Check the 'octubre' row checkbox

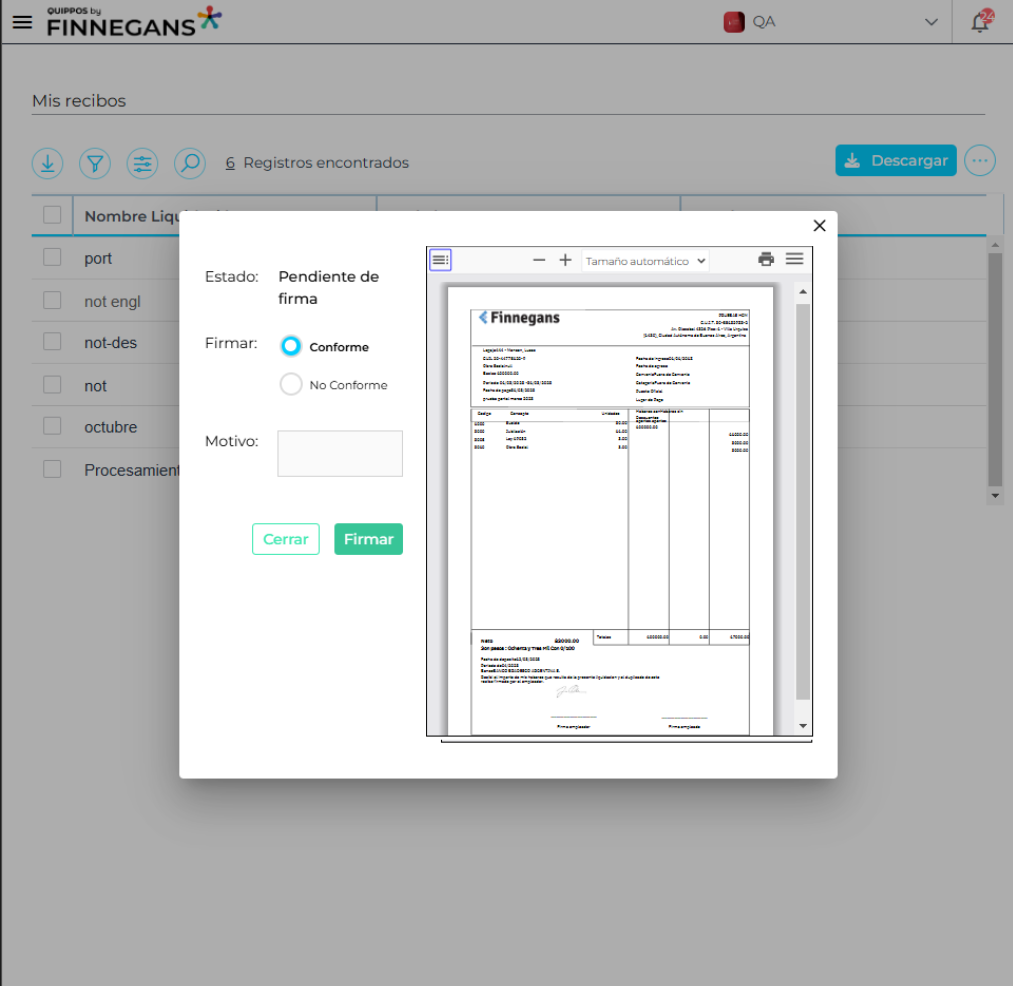[52, 426]
